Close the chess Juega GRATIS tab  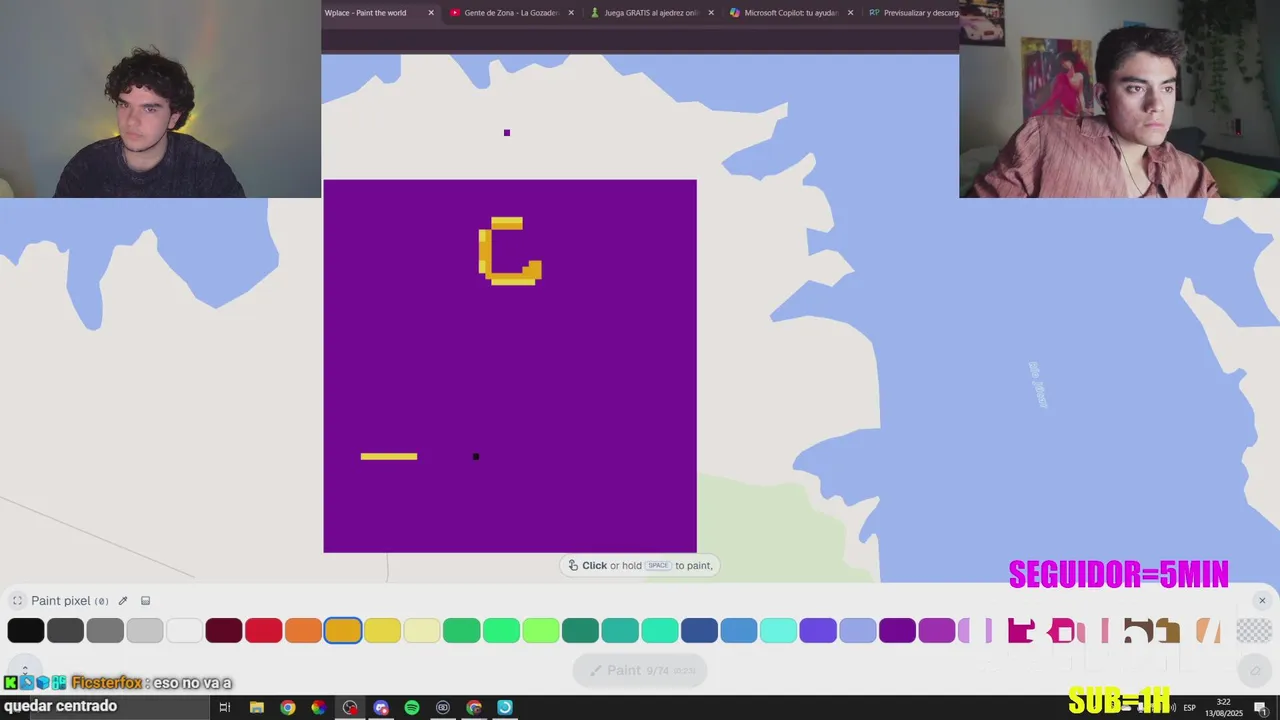[x=711, y=13]
